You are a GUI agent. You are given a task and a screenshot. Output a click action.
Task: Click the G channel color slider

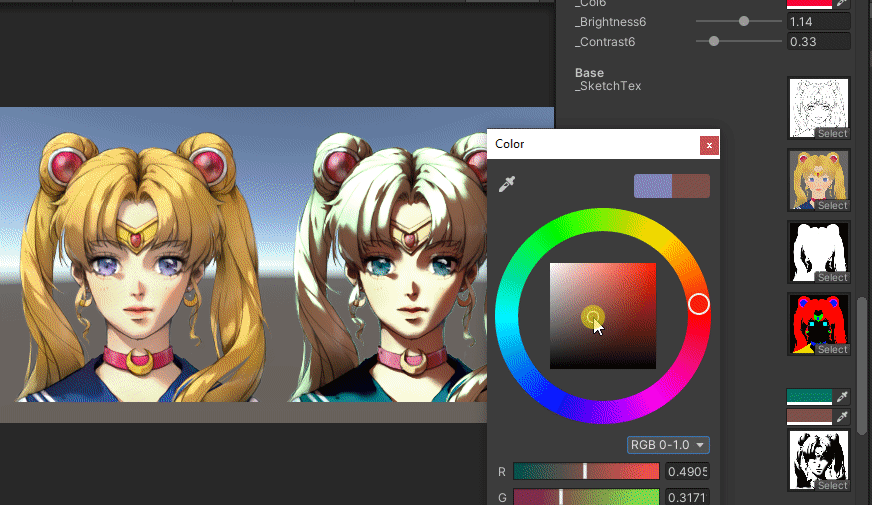tap(586, 497)
